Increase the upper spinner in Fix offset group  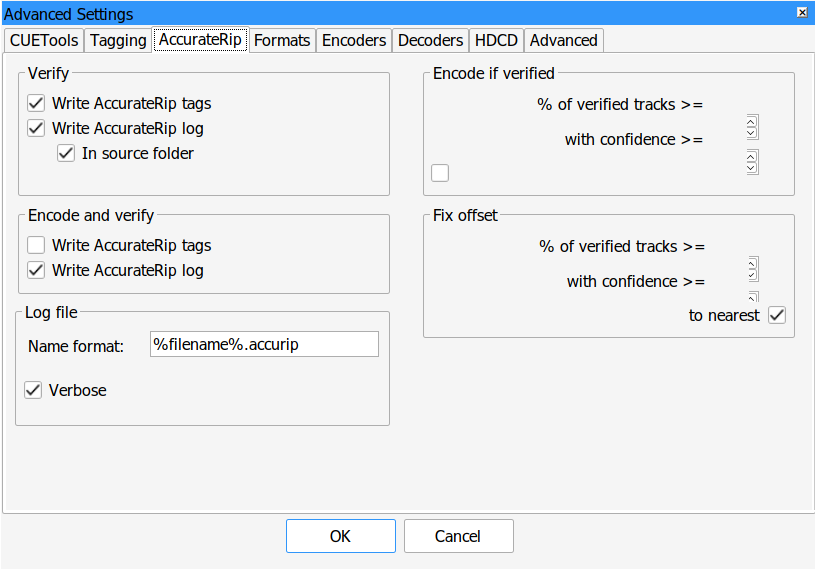[x=752, y=263]
